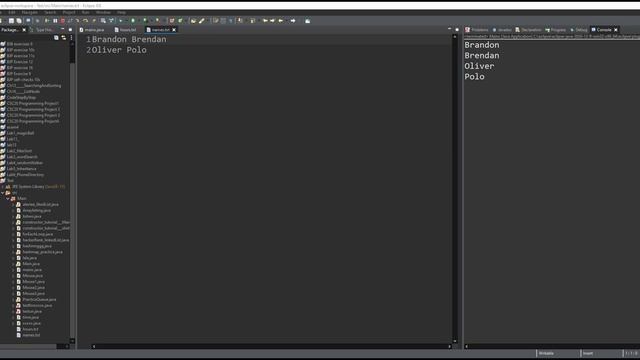640x360 pixels.
Task: Click the red Terminate toolbar icon
Action: coord(63,21)
